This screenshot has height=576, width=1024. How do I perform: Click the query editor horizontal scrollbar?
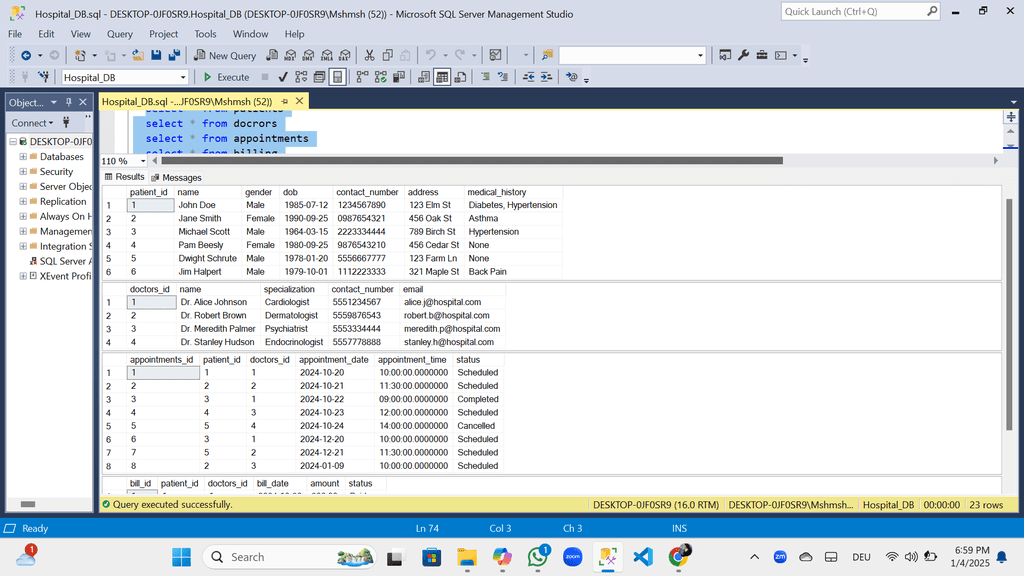tap(472, 161)
